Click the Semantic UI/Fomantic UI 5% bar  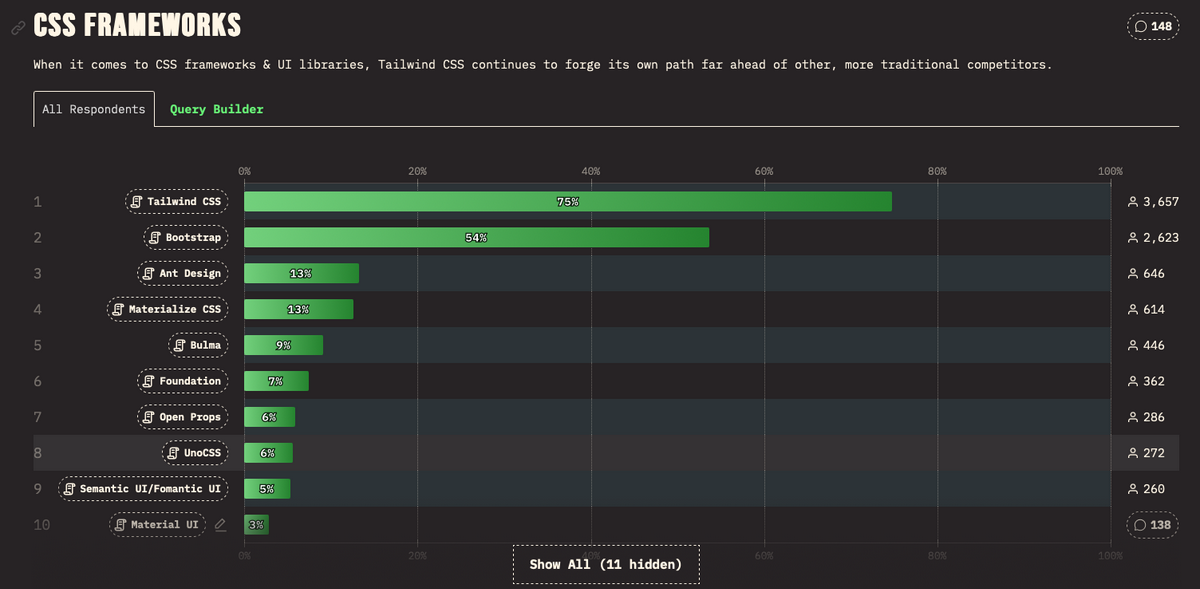click(268, 489)
